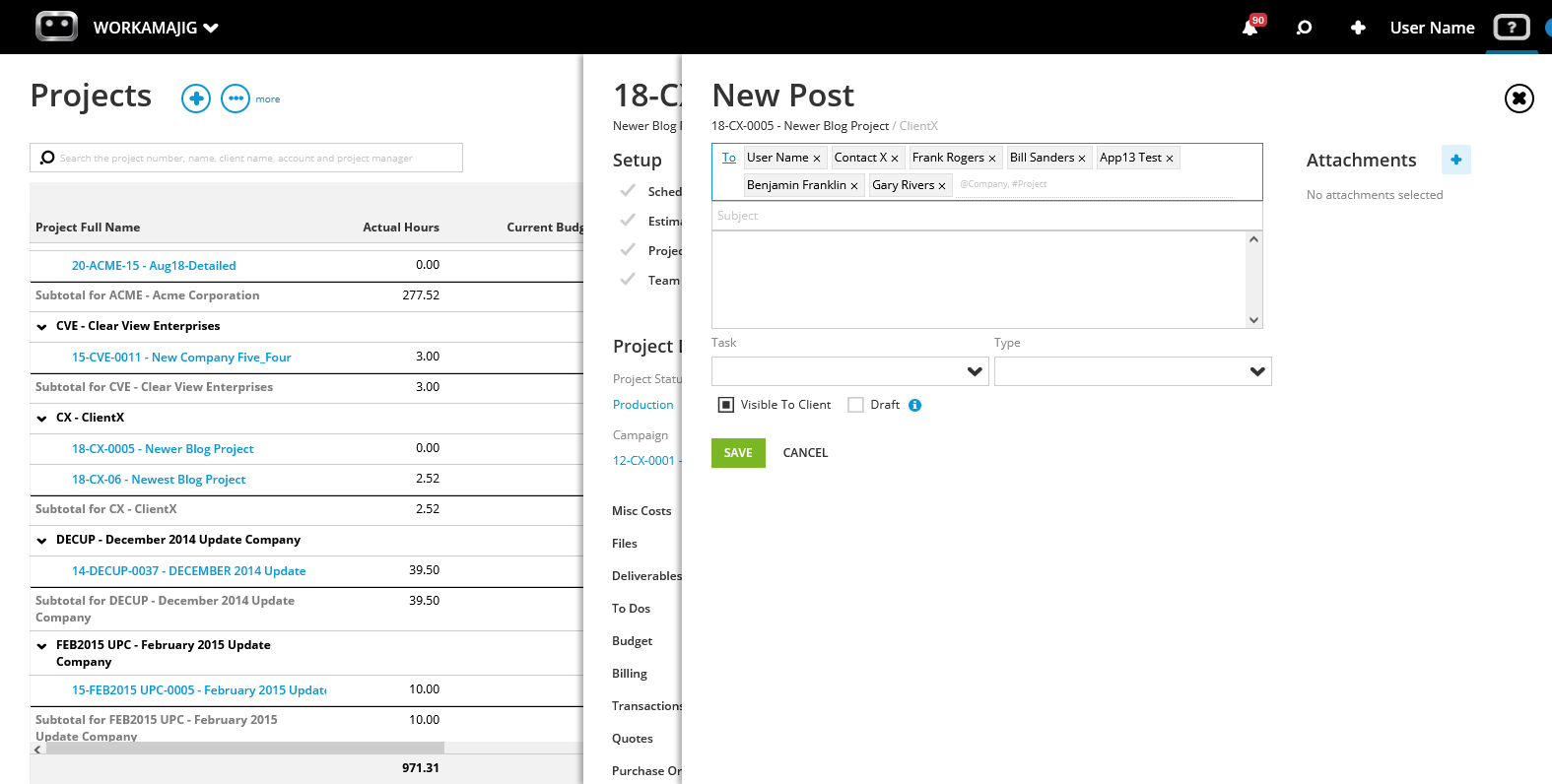Image resolution: width=1552 pixels, height=784 pixels.
Task: Save the new post
Action: pos(738,453)
